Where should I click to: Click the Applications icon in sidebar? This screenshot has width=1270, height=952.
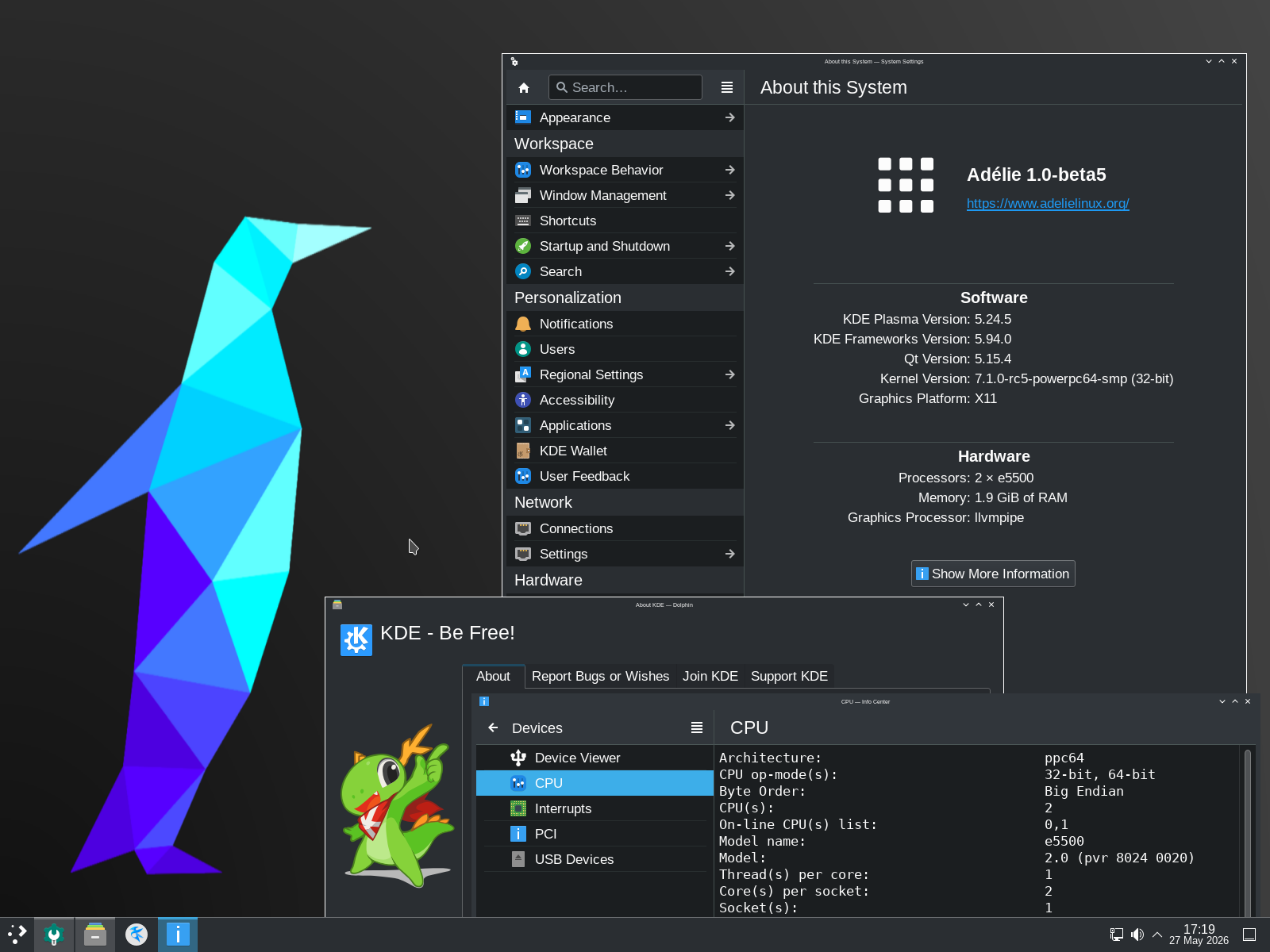[523, 425]
